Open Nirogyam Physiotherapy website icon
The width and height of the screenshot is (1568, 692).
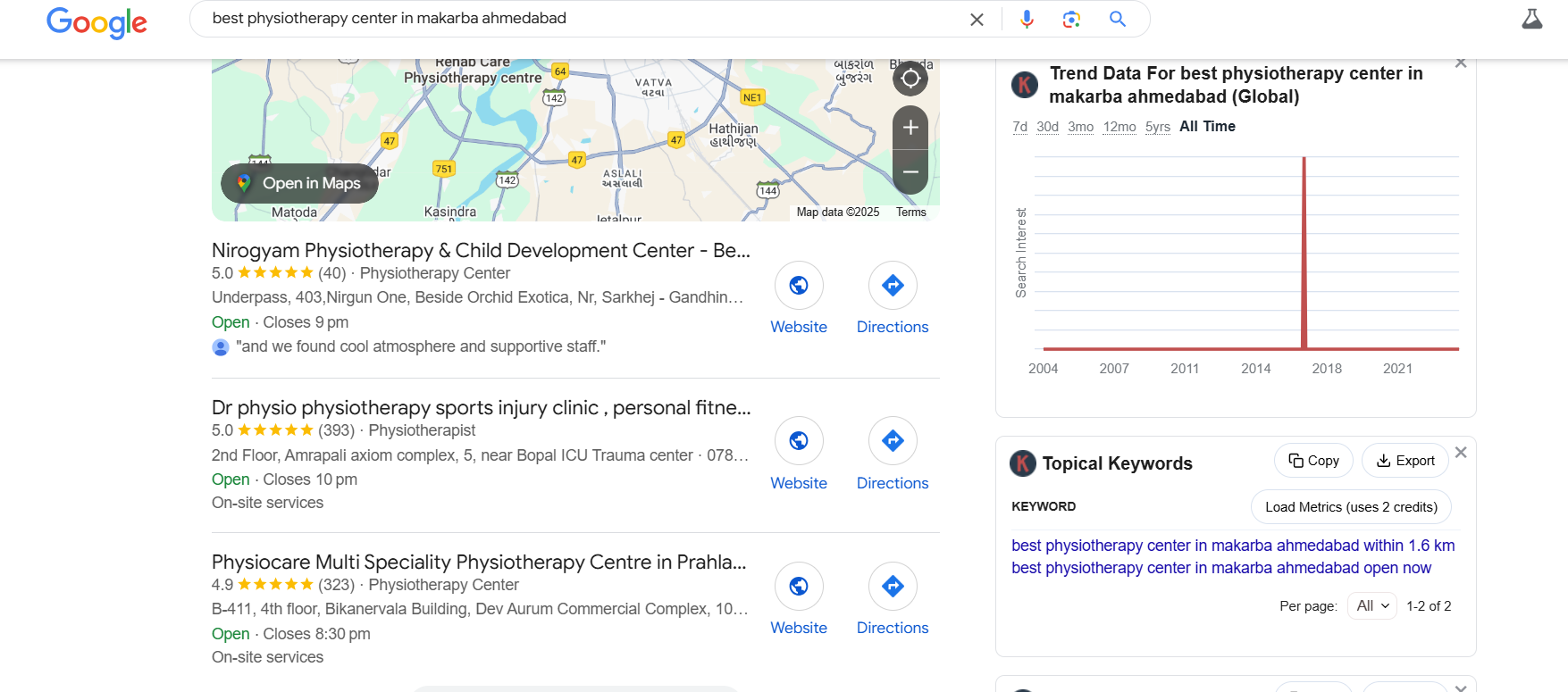click(799, 286)
